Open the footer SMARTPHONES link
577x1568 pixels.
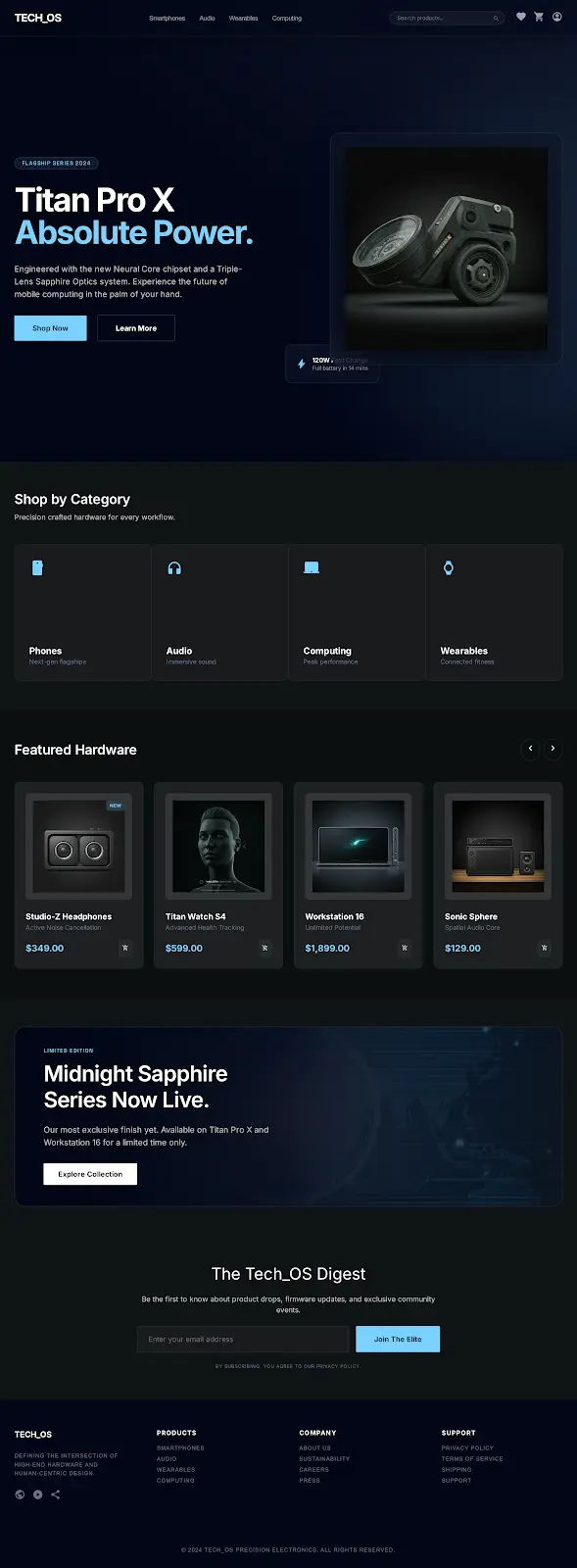click(x=180, y=1447)
